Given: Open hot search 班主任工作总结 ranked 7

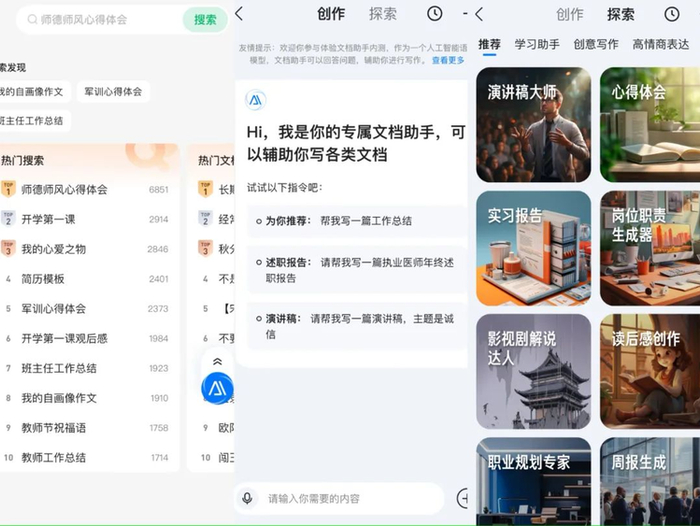Looking at the screenshot, I should click(x=85, y=368).
